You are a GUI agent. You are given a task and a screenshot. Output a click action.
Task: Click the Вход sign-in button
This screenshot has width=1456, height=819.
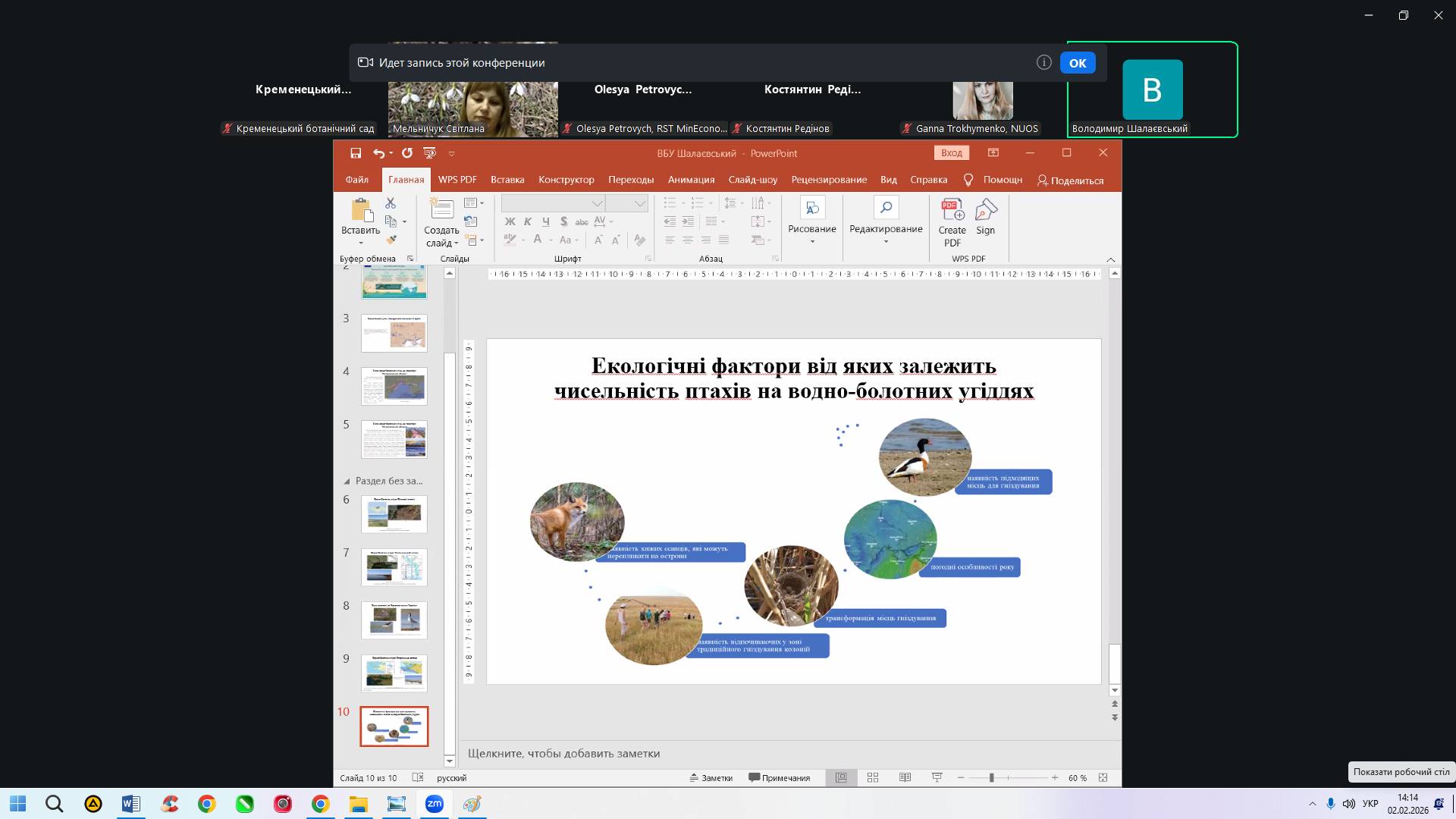[951, 153]
